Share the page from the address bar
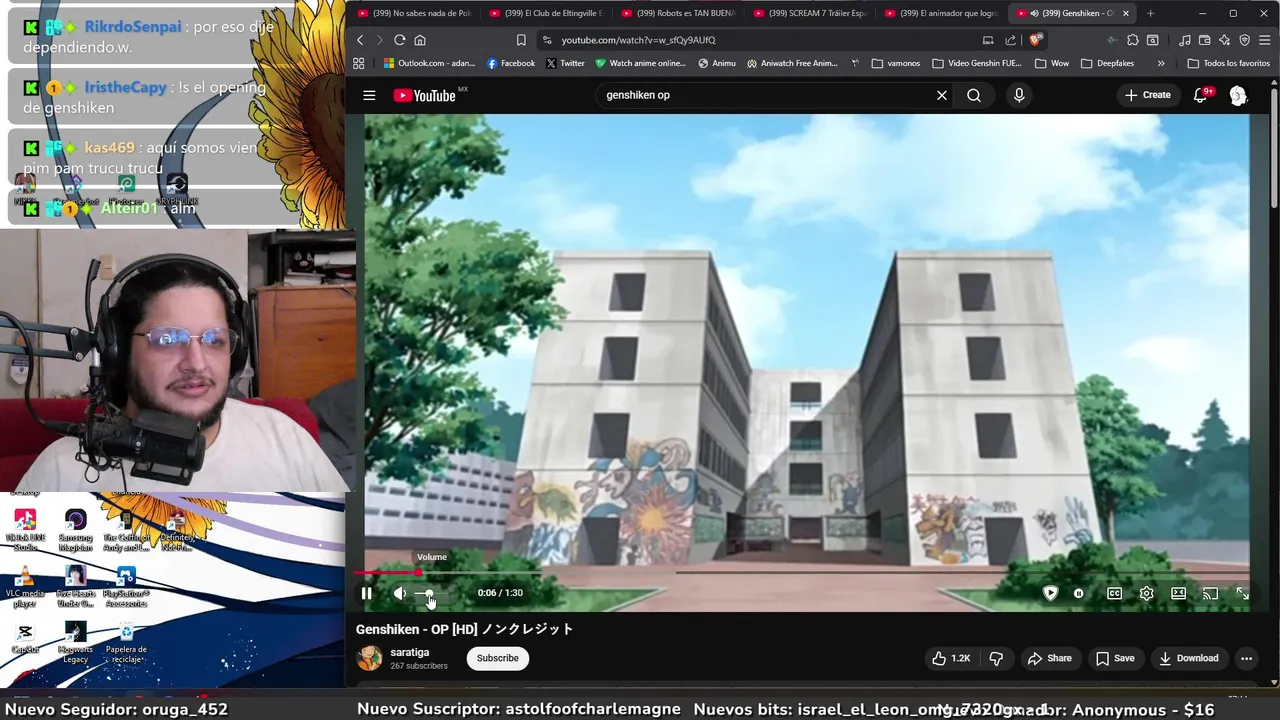This screenshot has width=1280, height=720. click(1010, 40)
